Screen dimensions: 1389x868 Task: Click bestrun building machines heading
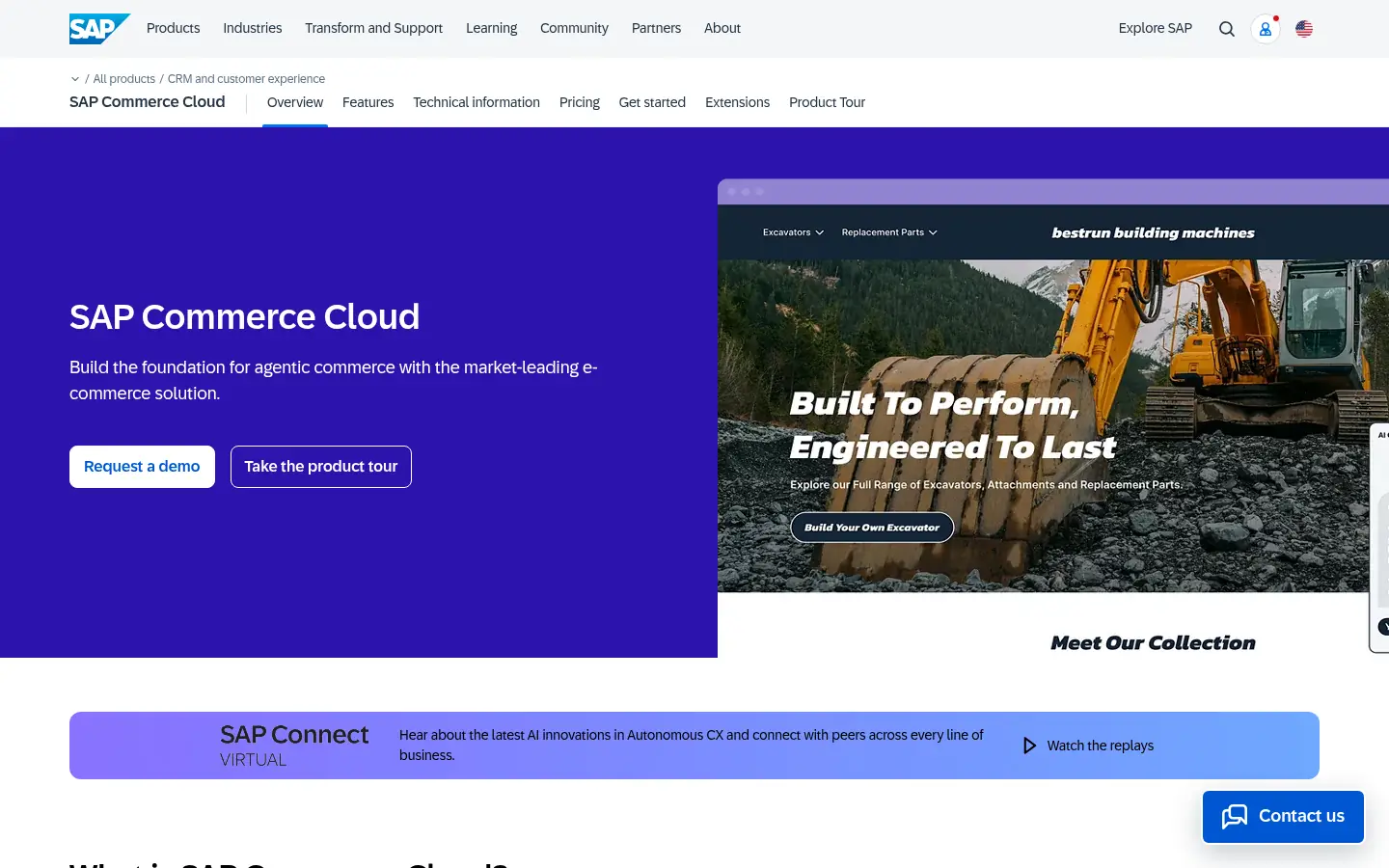pyautogui.click(x=1153, y=232)
